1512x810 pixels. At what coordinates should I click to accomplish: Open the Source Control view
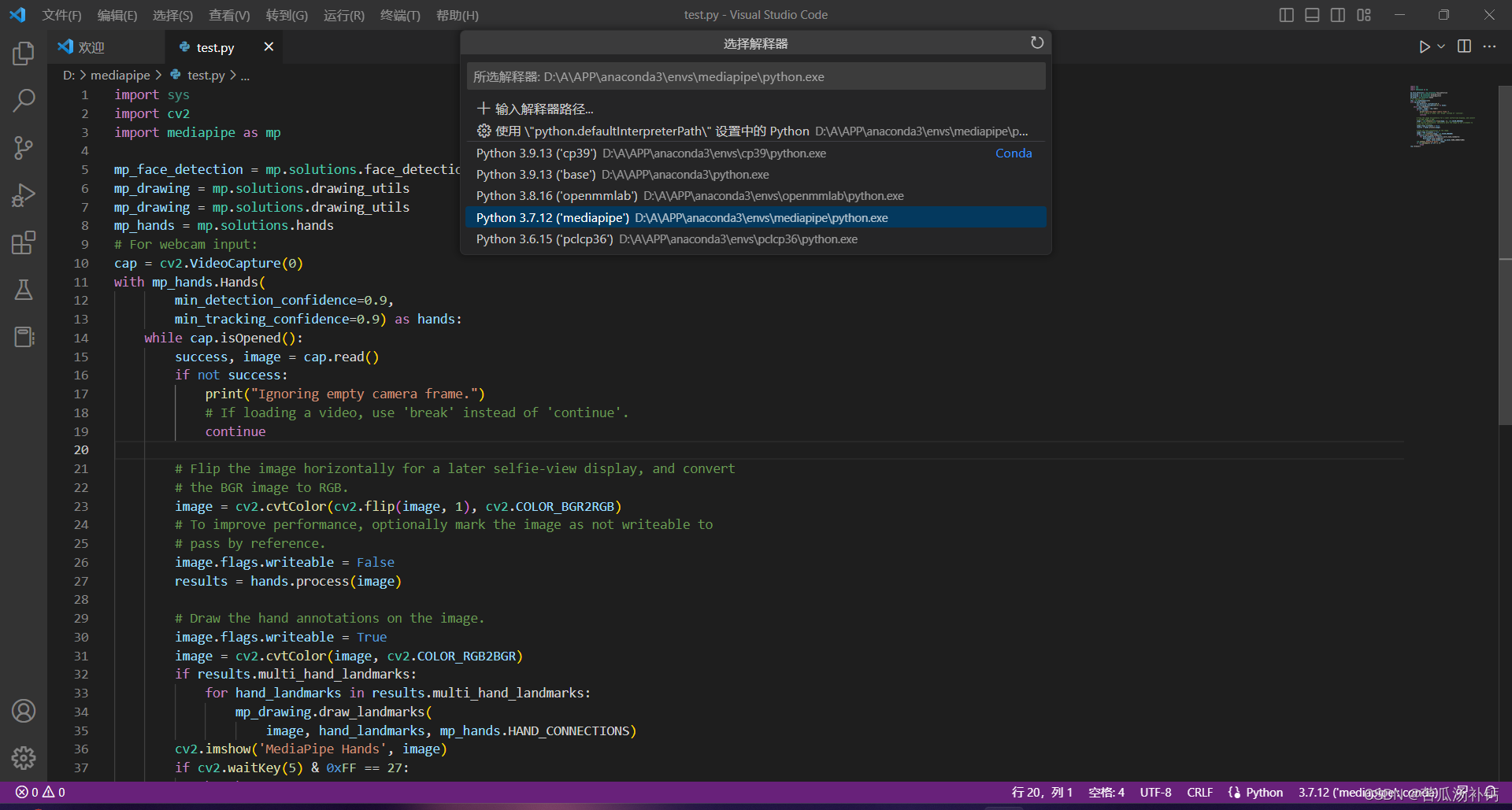coord(23,148)
